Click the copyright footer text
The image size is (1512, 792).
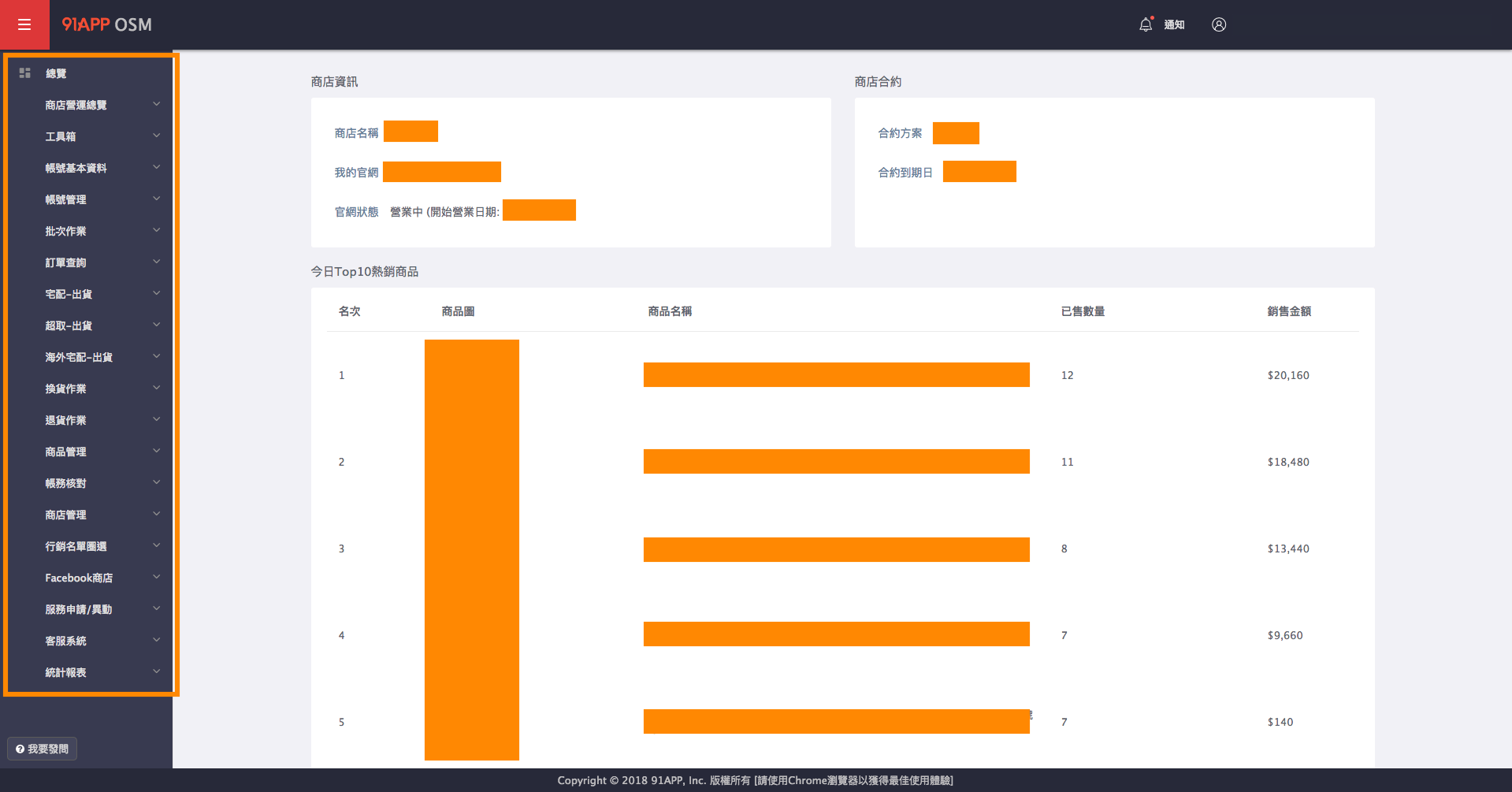(x=755, y=780)
